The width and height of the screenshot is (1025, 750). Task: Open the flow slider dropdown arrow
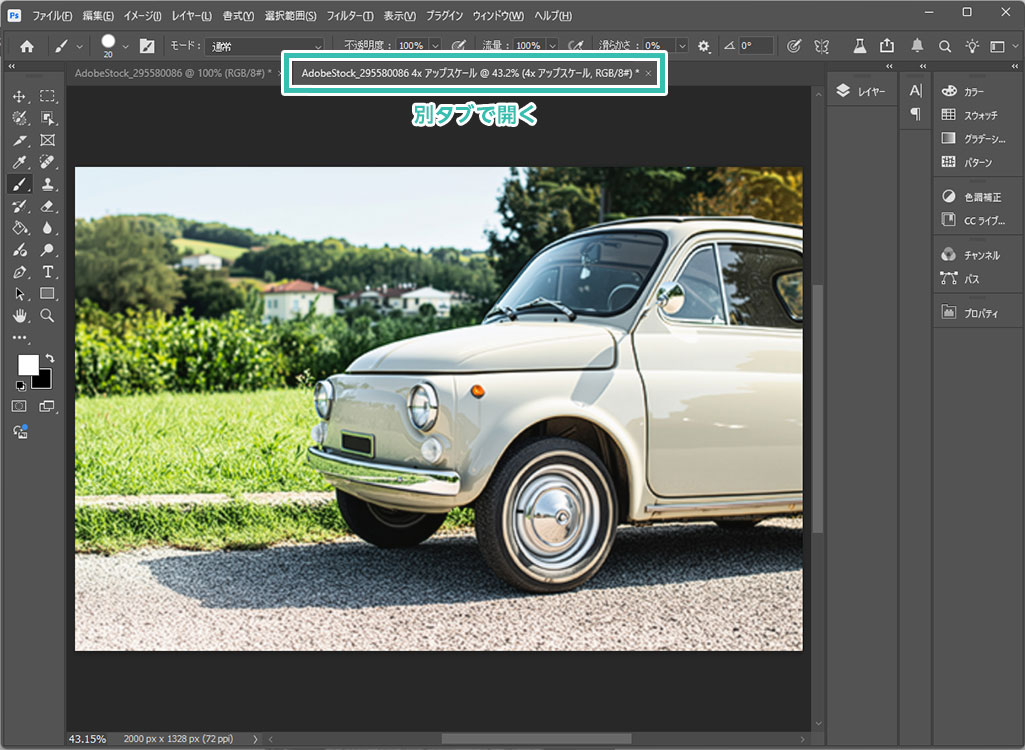pyautogui.click(x=552, y=46)
